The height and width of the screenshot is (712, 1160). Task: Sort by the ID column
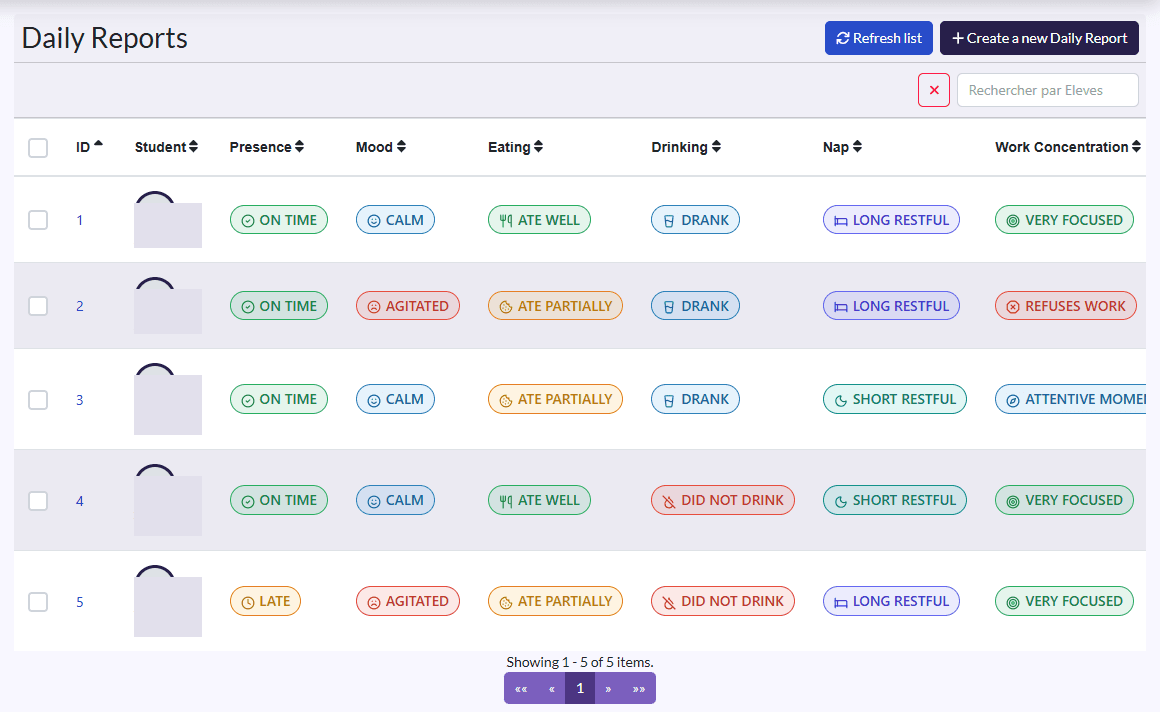click(x=89, y=147)
